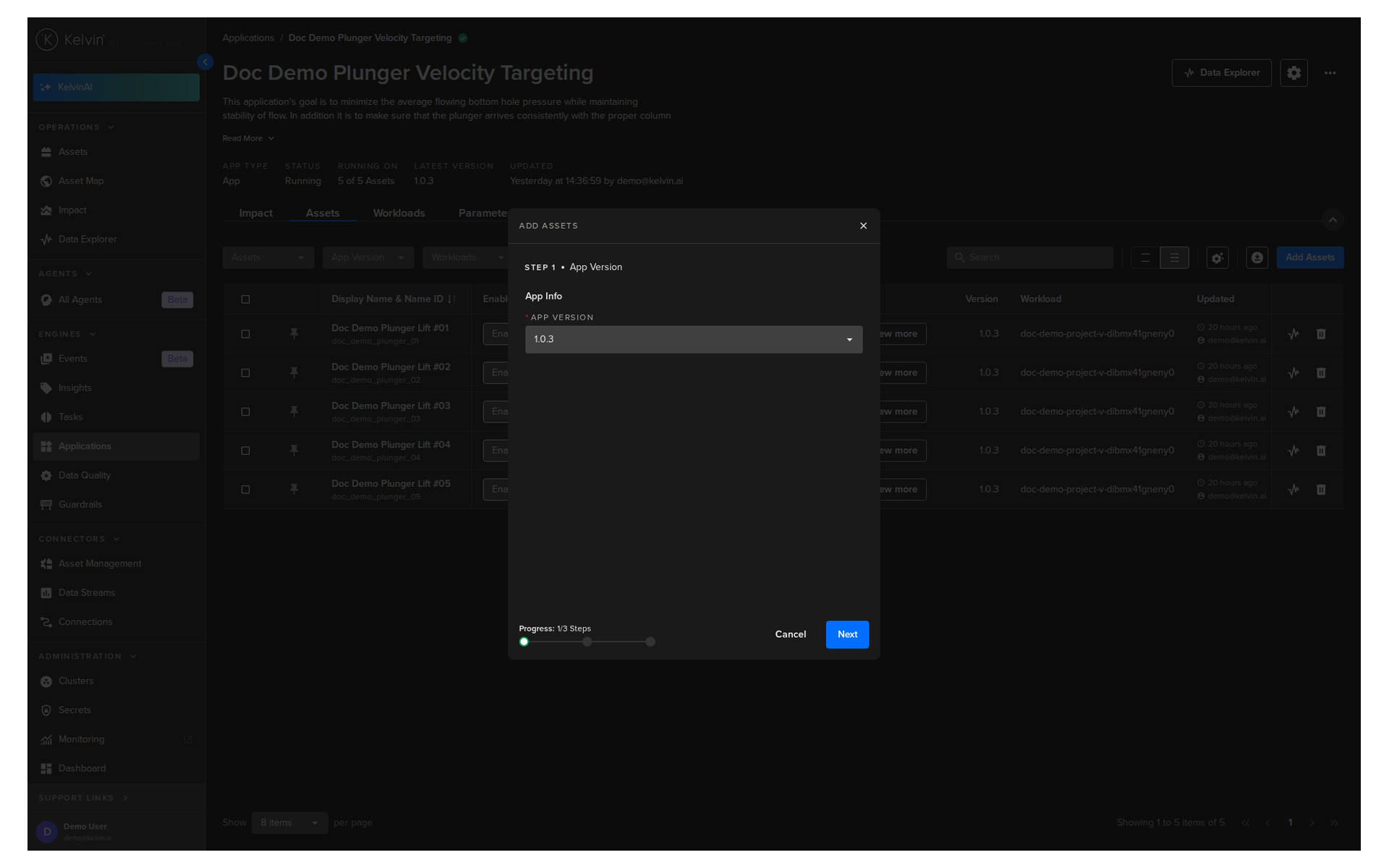Open the Asset Management sidebar icon
This screenshot has width=1389, height=868.
pos(46,563)
